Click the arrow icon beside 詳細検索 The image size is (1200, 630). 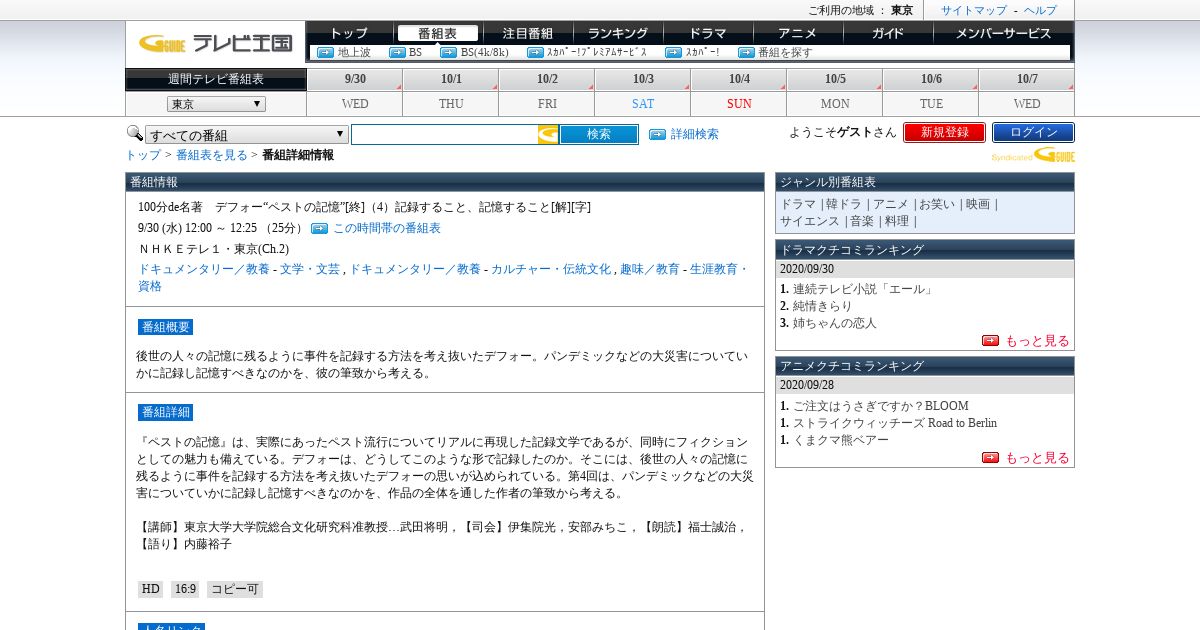[x=657, y=134]
